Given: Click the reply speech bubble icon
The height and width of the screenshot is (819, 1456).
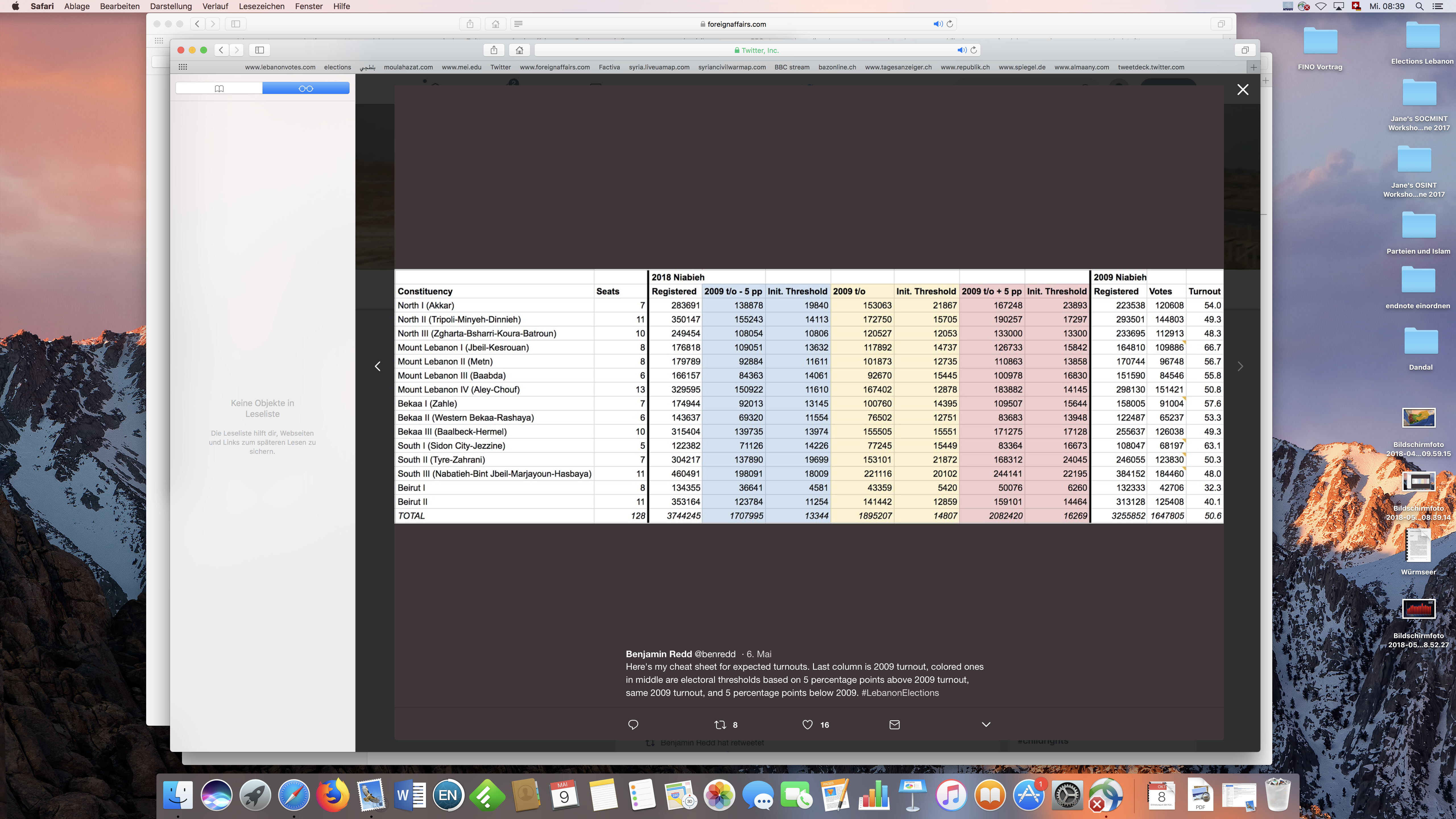Looking at the screenshot, I should (x=633, y=725).
